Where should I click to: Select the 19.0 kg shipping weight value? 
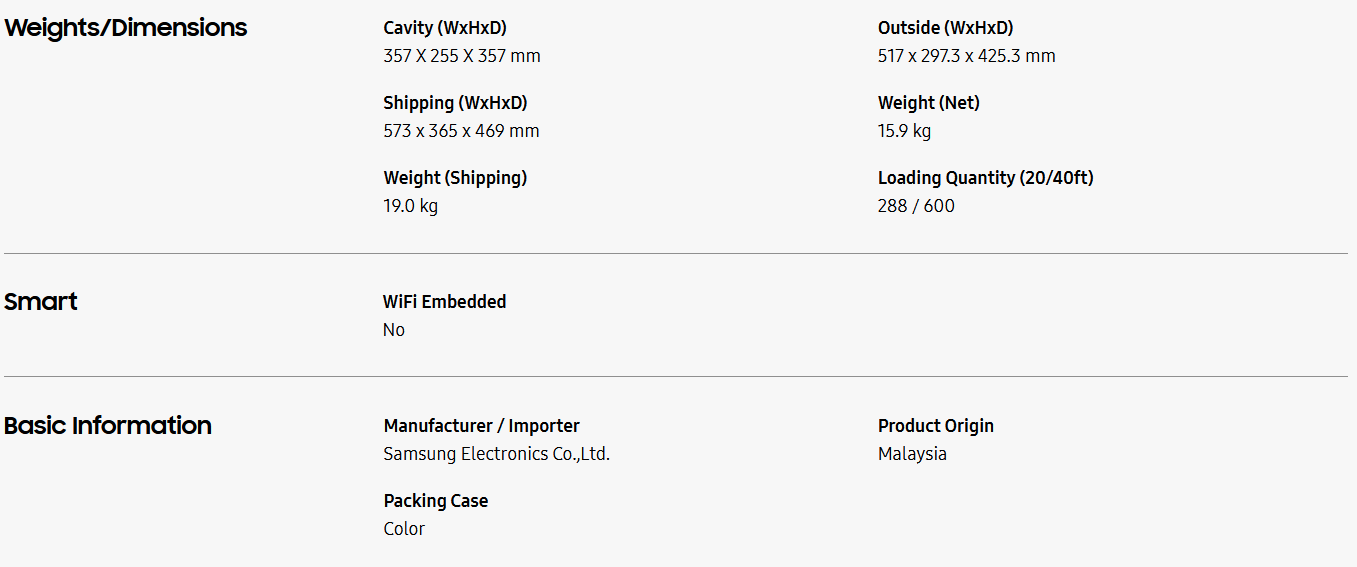tap(410, 206)
